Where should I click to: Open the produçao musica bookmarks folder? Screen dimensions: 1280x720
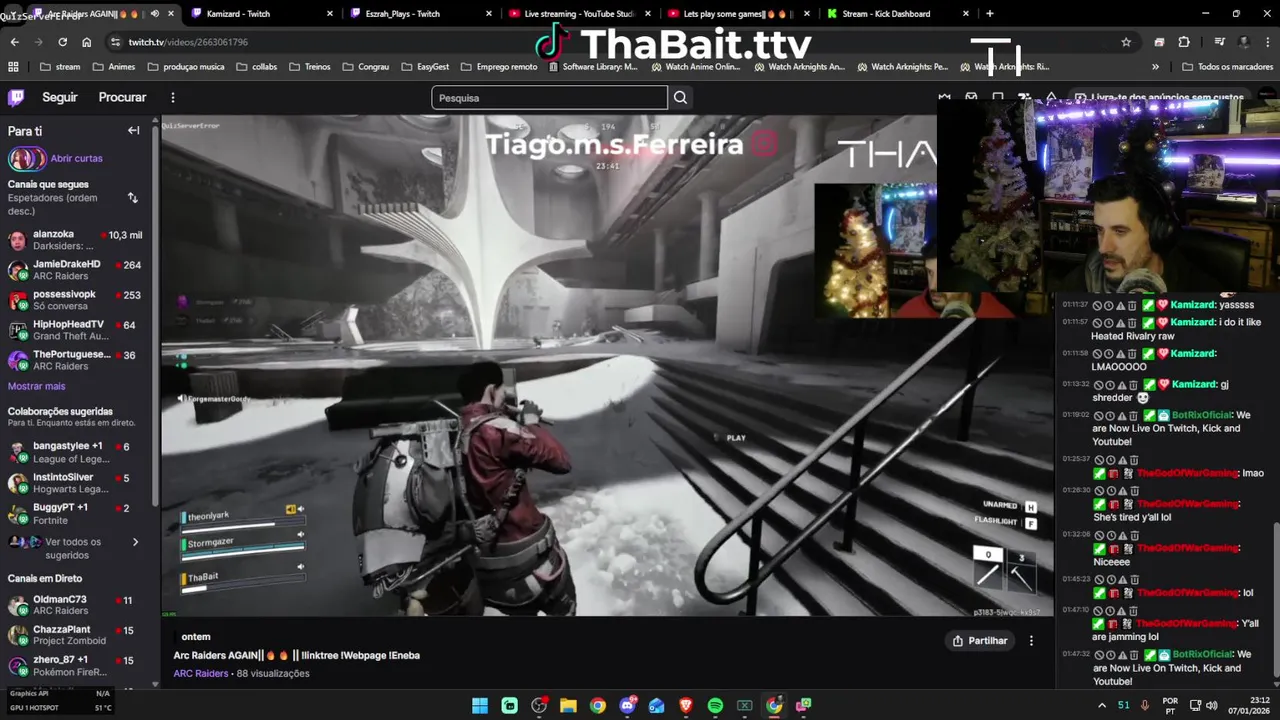click(188, 67)
